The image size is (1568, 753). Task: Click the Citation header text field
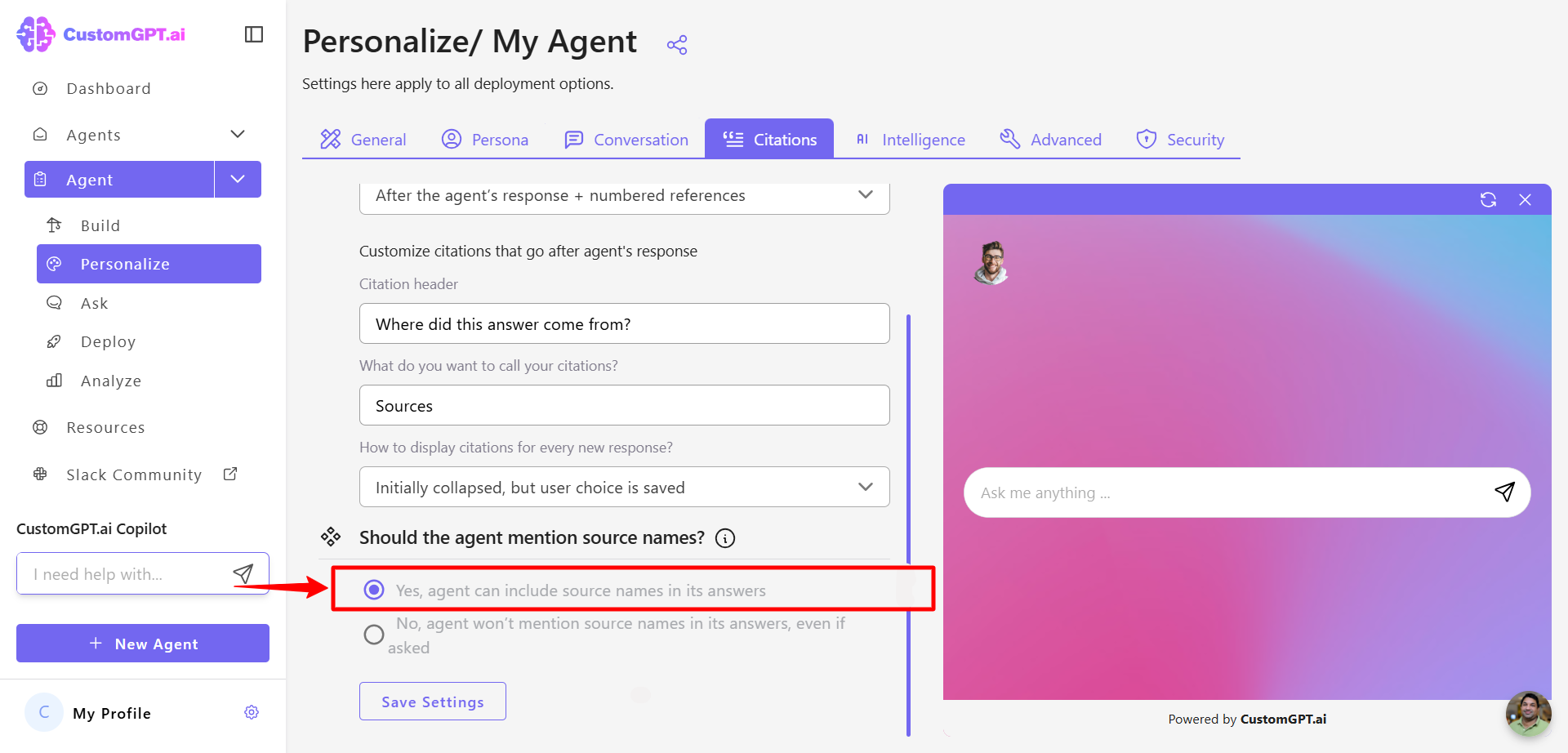coord(625,323)
